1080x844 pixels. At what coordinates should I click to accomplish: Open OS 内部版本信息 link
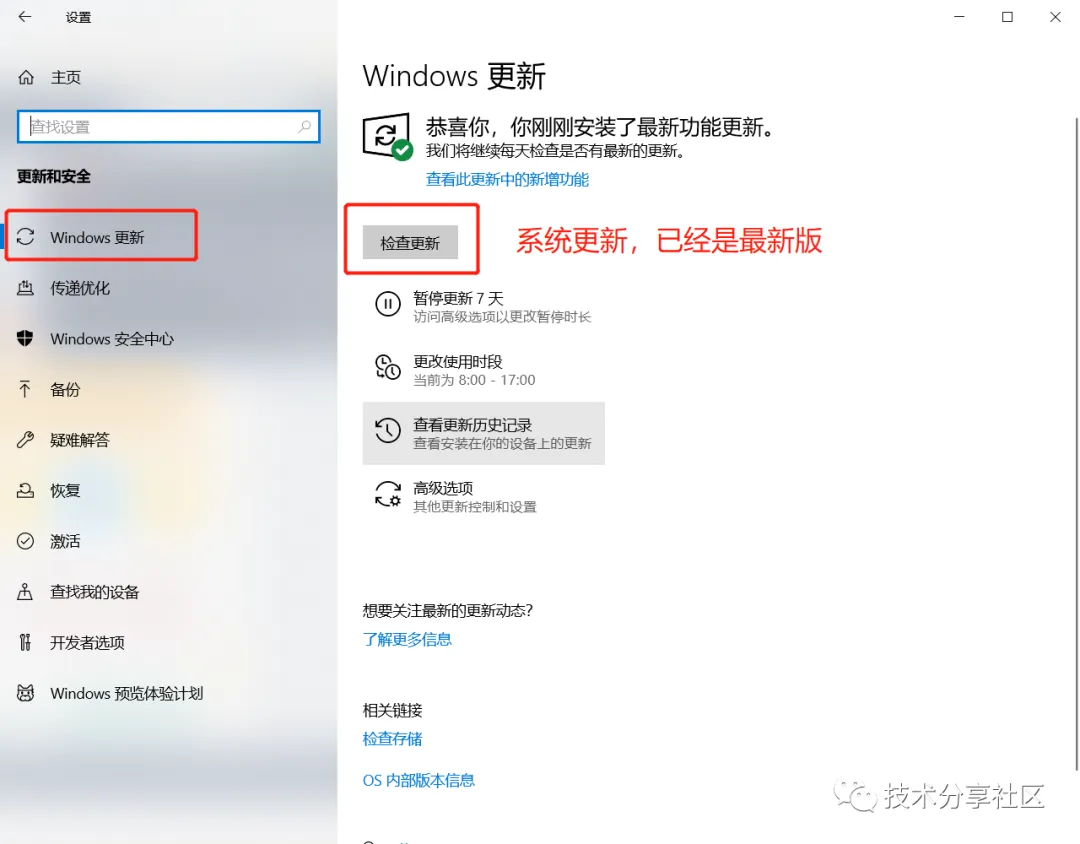[x=418, y=780]
